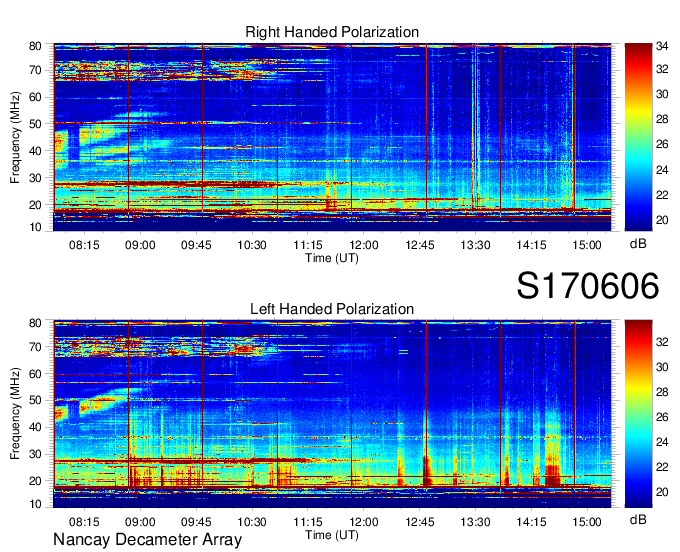Click the Frequency (MHz) label of lower panel

pos(15,414)
